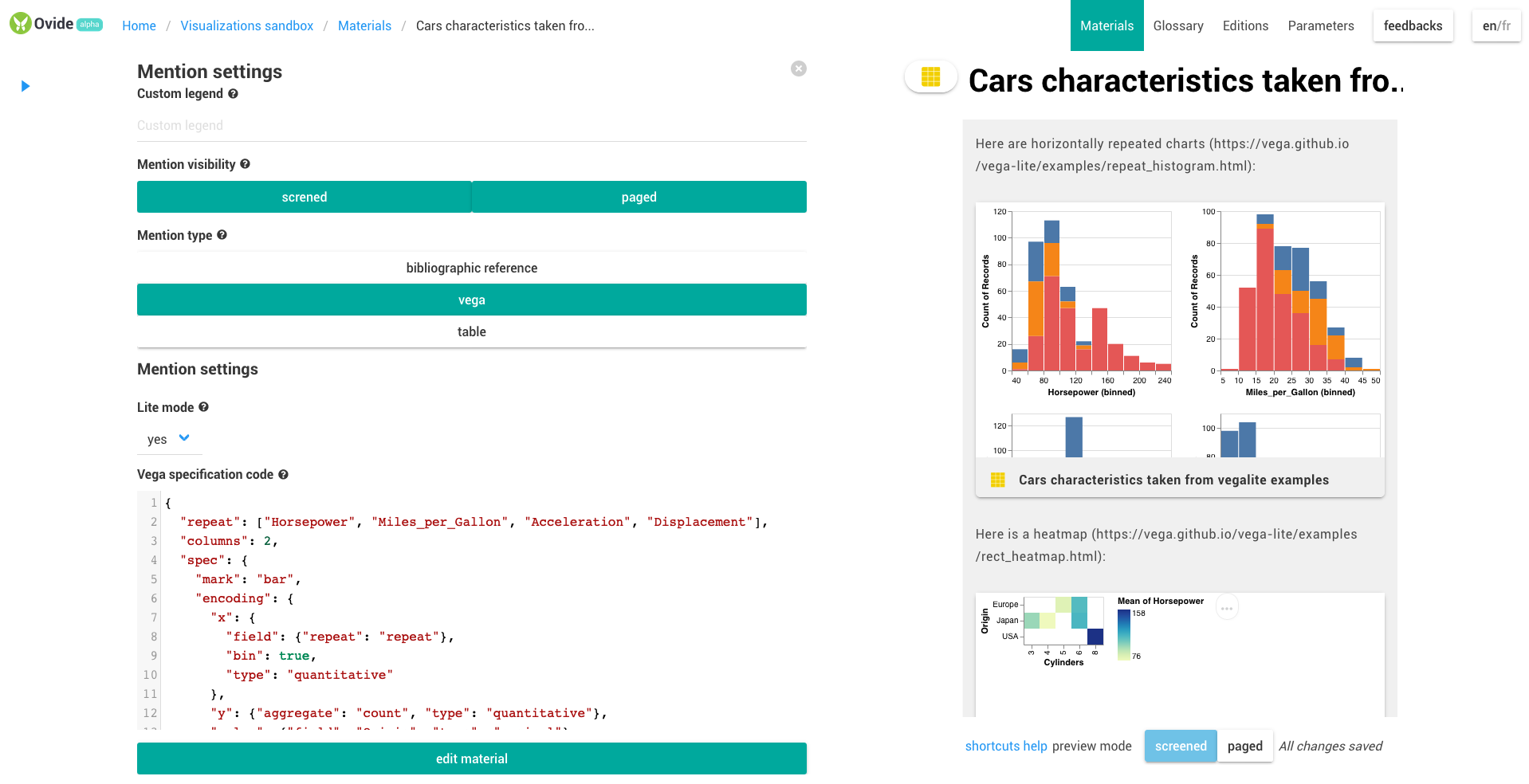Open heatmap chart ellipsis actions menu

click(1227, 608)
